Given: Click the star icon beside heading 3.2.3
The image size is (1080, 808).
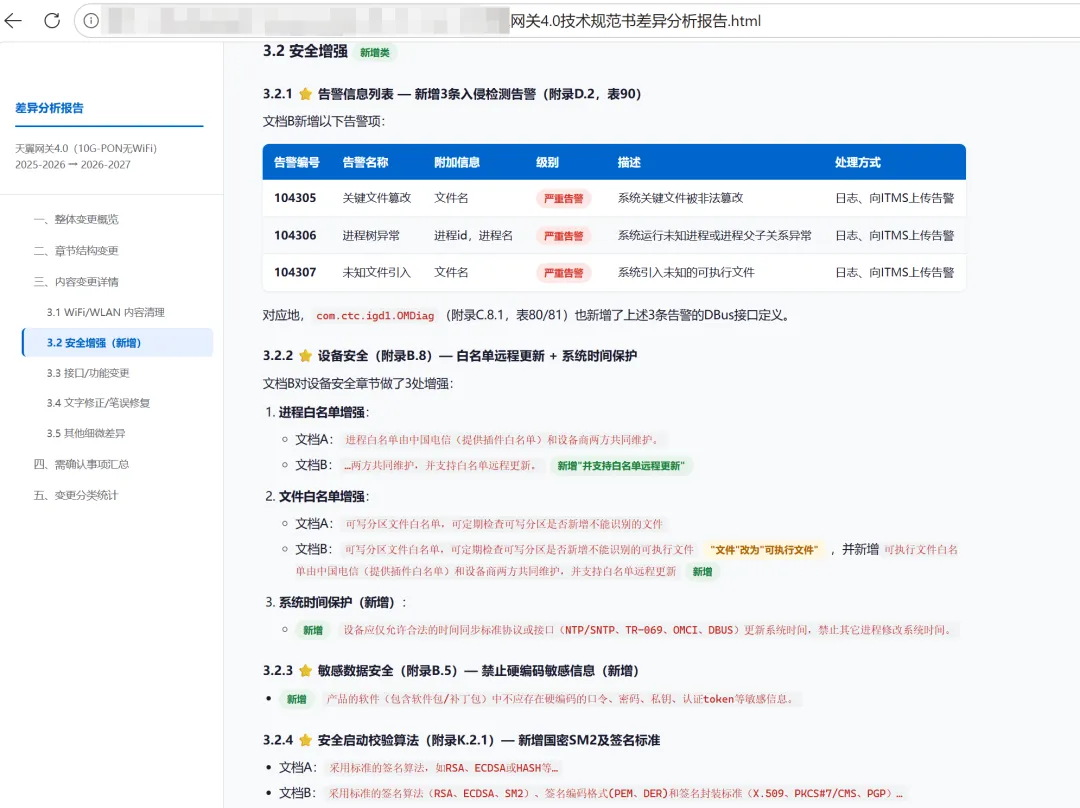Looking at the screenshot, I should pyautogui.click(x=305, y=671).
